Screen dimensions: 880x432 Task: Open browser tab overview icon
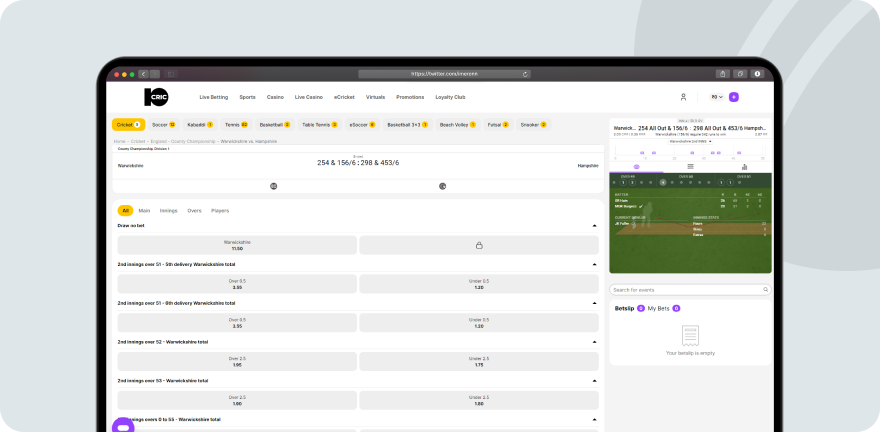pos(740,74)
